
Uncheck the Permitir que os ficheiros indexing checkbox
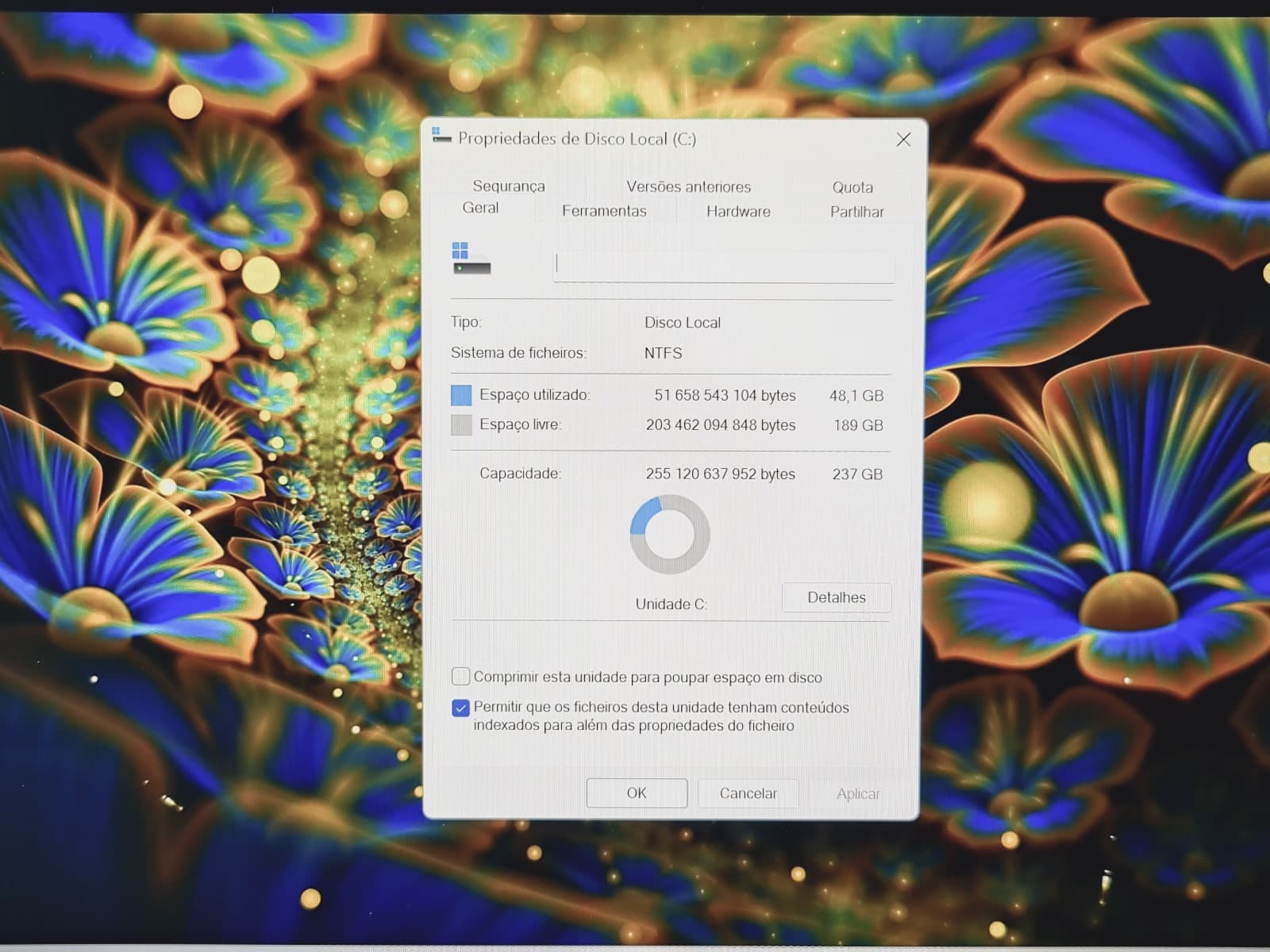pyautogui.click(x=460, y=708)
